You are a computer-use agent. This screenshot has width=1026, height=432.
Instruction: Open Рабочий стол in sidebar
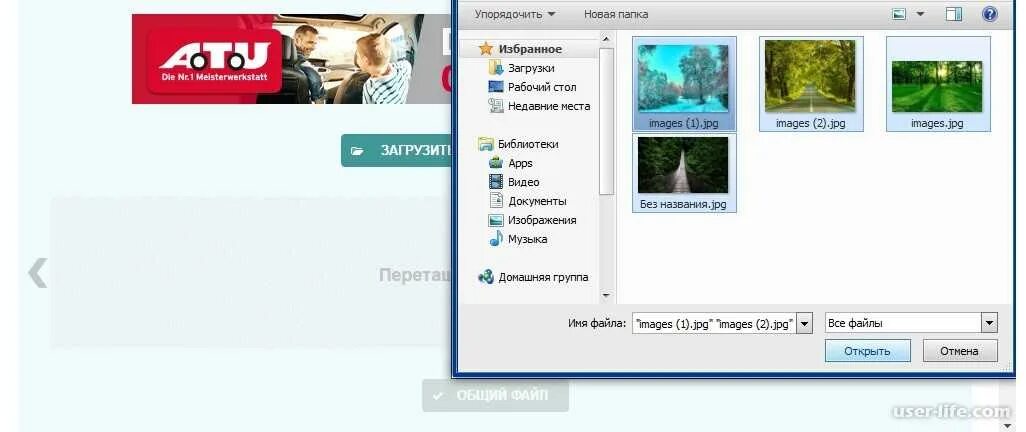542,87
